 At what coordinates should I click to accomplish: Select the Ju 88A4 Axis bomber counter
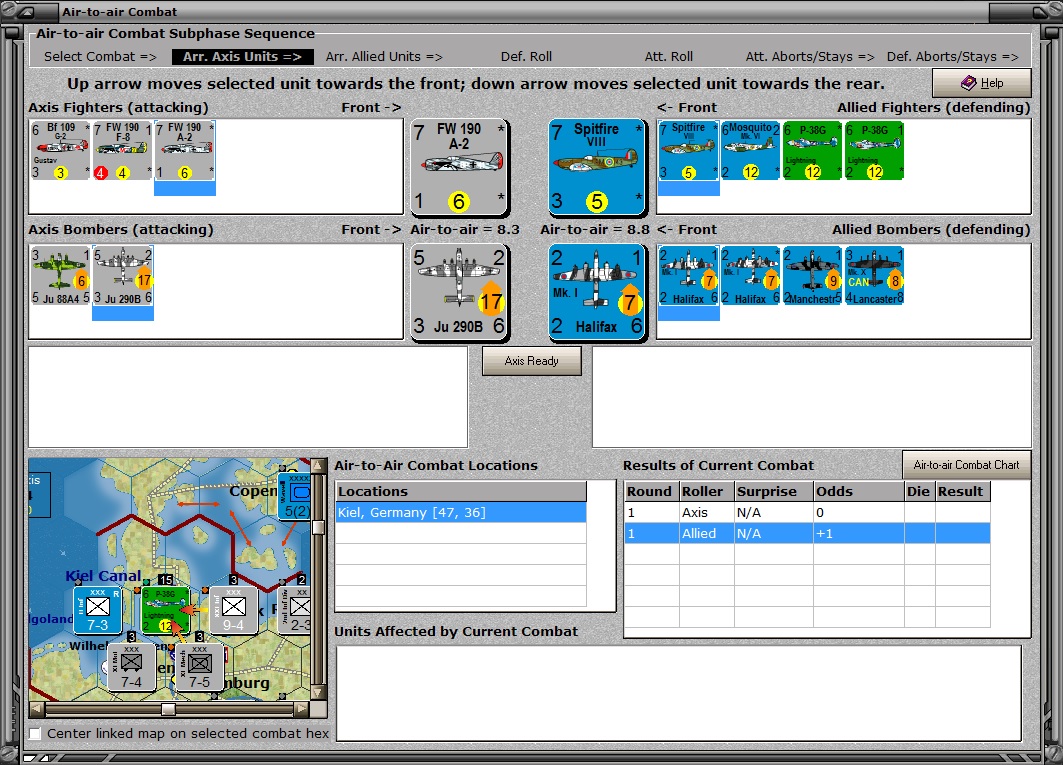click(x=60, y=275)
